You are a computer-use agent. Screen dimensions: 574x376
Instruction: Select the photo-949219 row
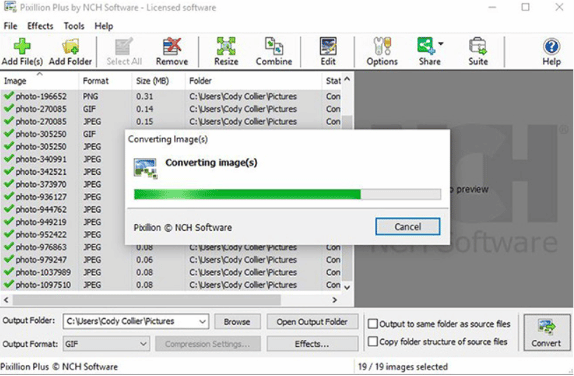[63, 222]
